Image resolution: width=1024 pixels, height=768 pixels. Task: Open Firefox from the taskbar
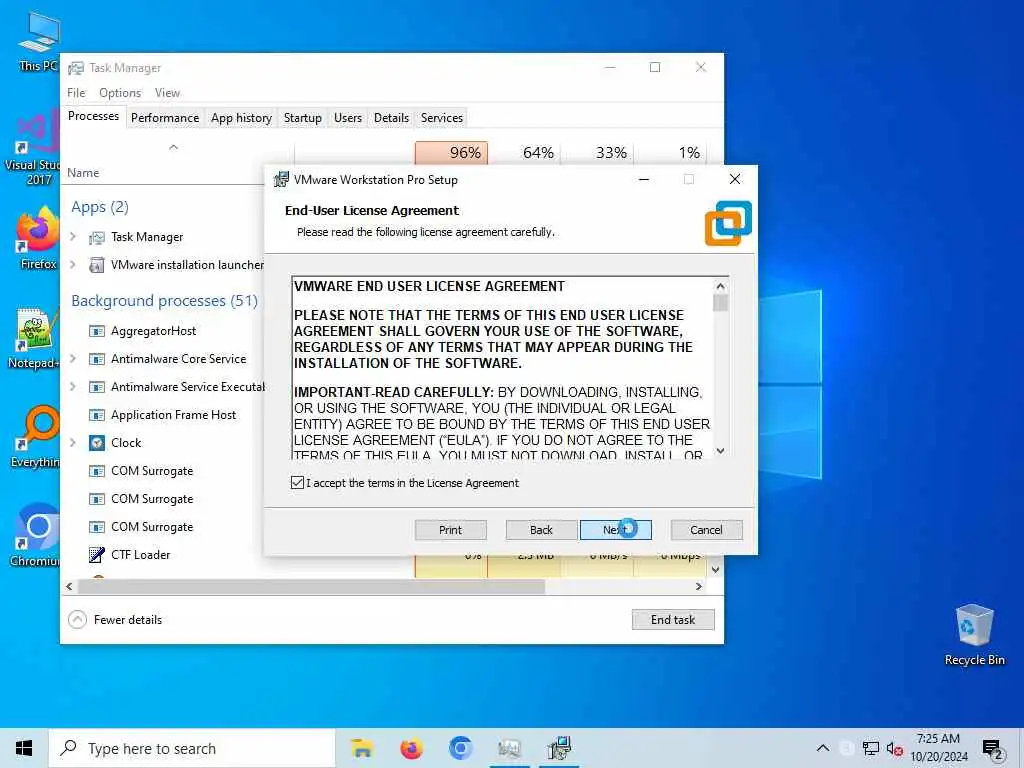coord(411,748)
